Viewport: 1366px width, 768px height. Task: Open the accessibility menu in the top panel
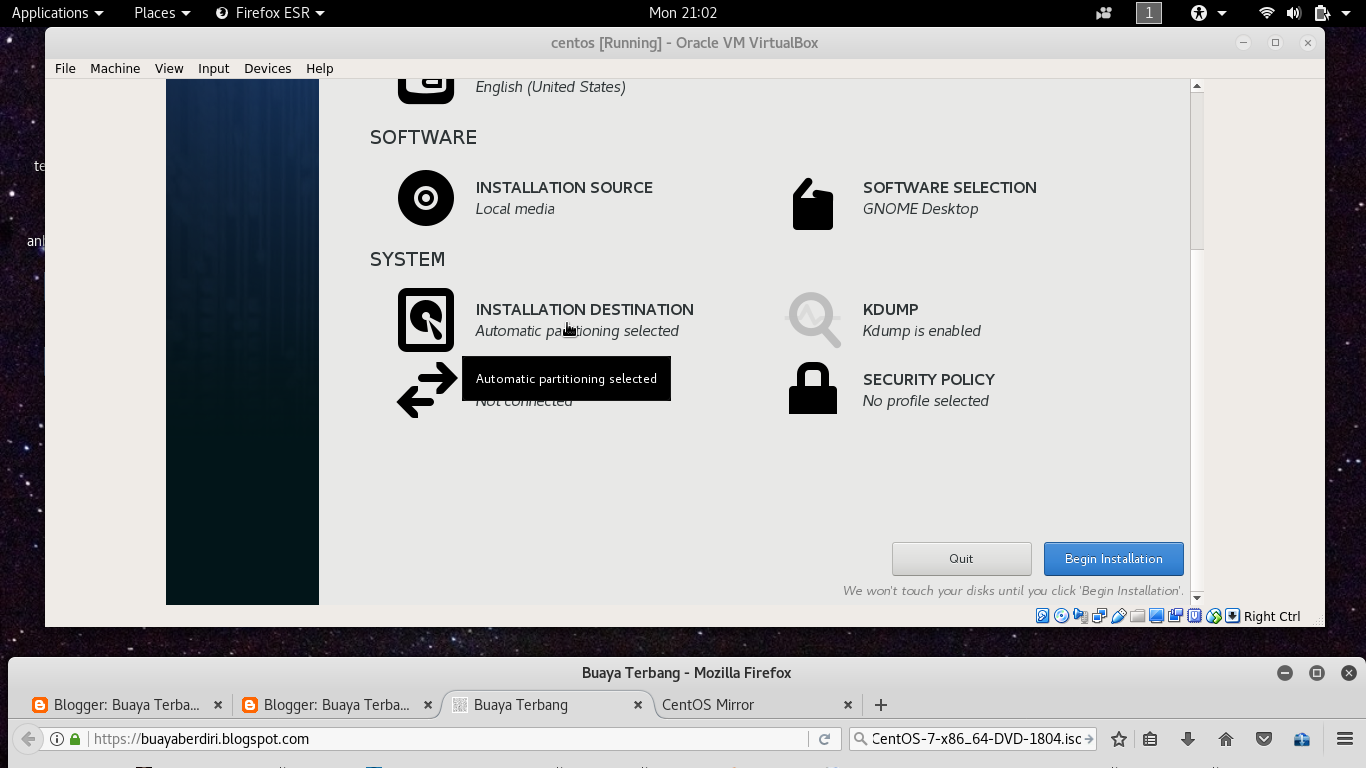1209,13
